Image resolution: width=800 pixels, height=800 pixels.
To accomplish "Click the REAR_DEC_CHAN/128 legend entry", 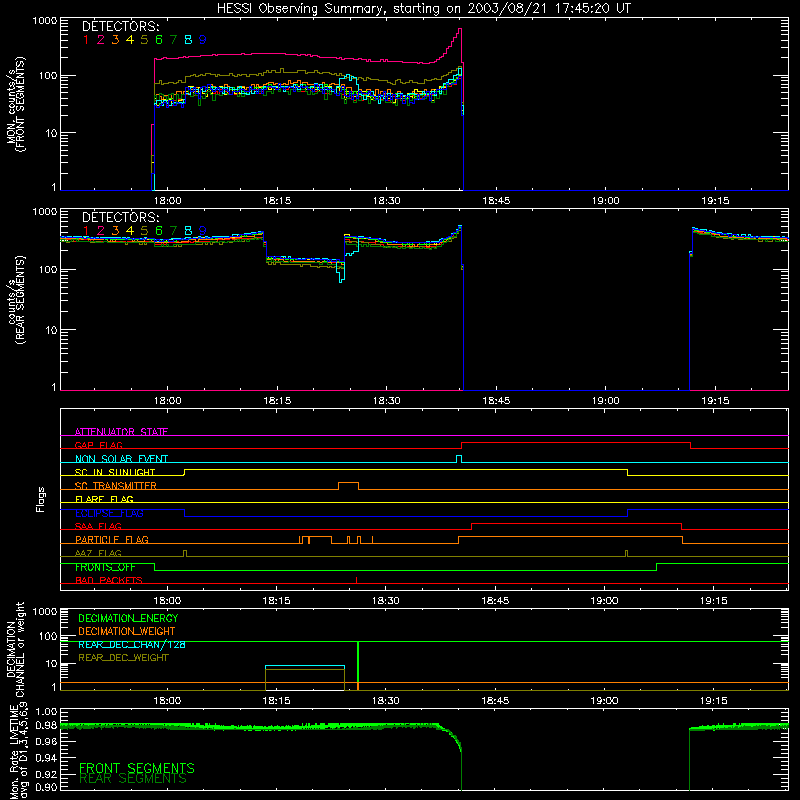I will (x=132, y=645).
